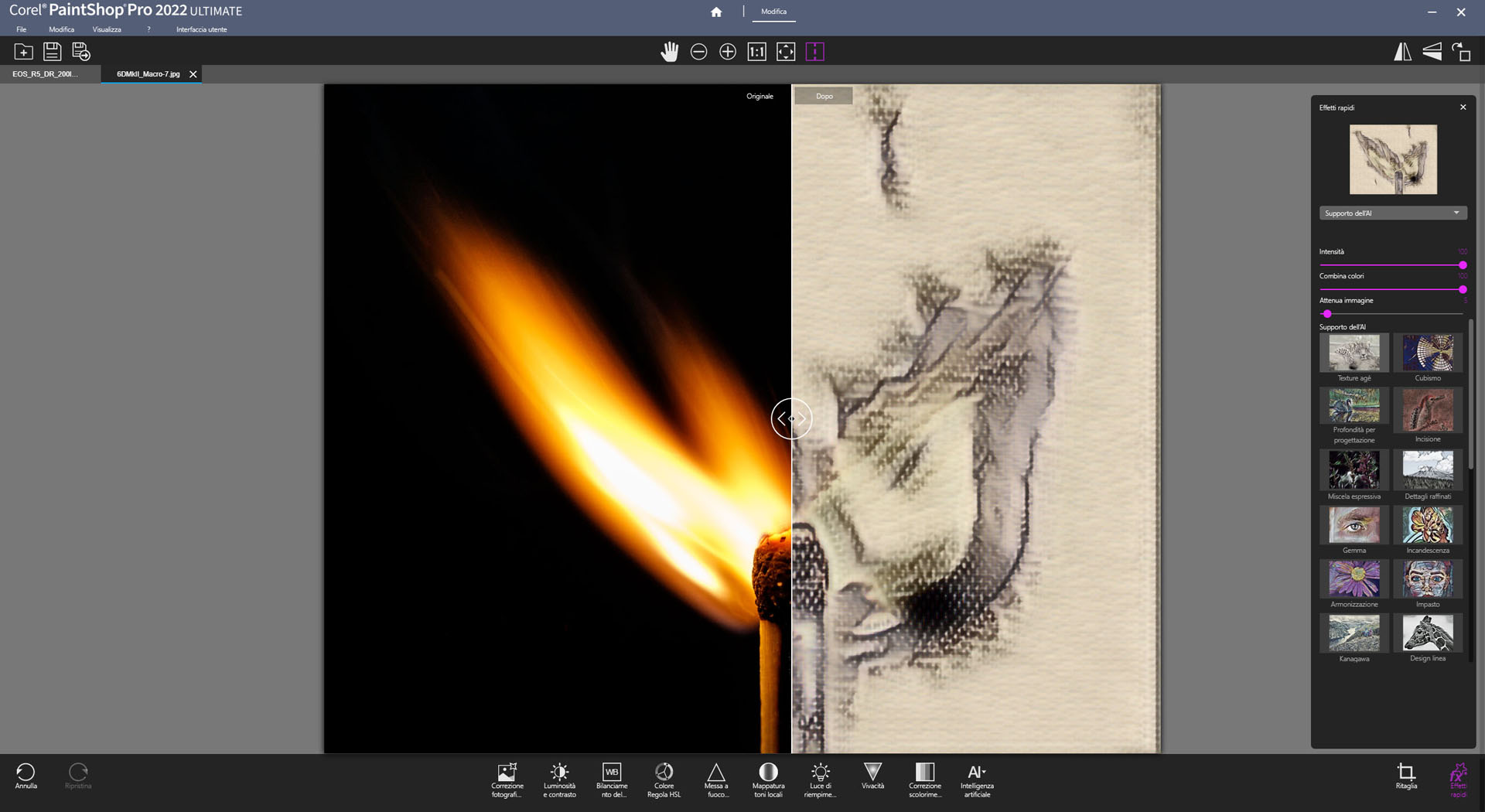Viewport: 1485px width, 812px height.
Task: Open Luminosità e contrasto adjustment
Action: 559,780
